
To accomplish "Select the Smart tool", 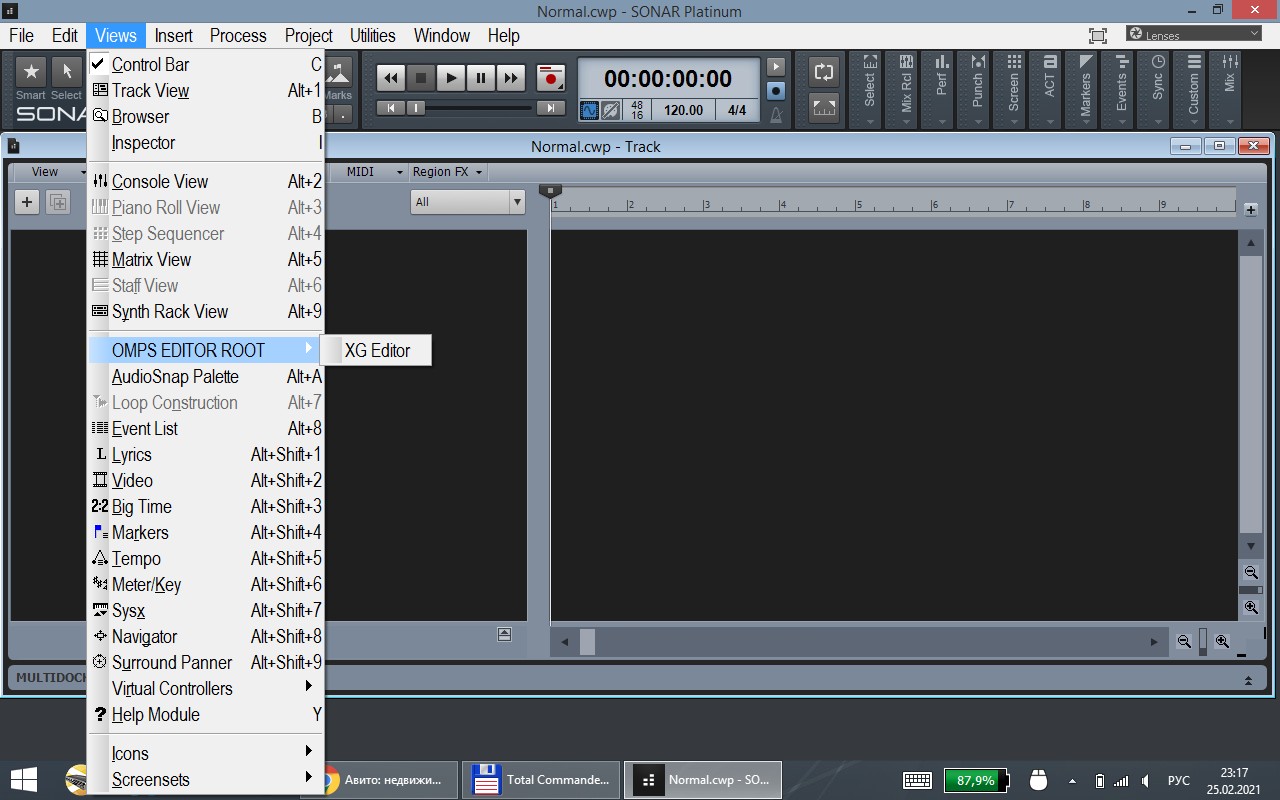I will tap(31, 72).
